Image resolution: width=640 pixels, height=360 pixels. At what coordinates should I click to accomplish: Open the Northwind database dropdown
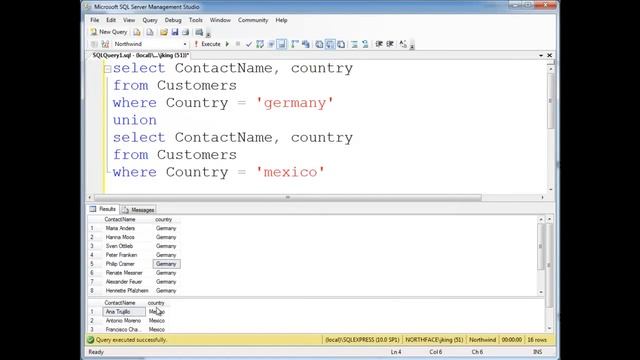tap(185, 44)
